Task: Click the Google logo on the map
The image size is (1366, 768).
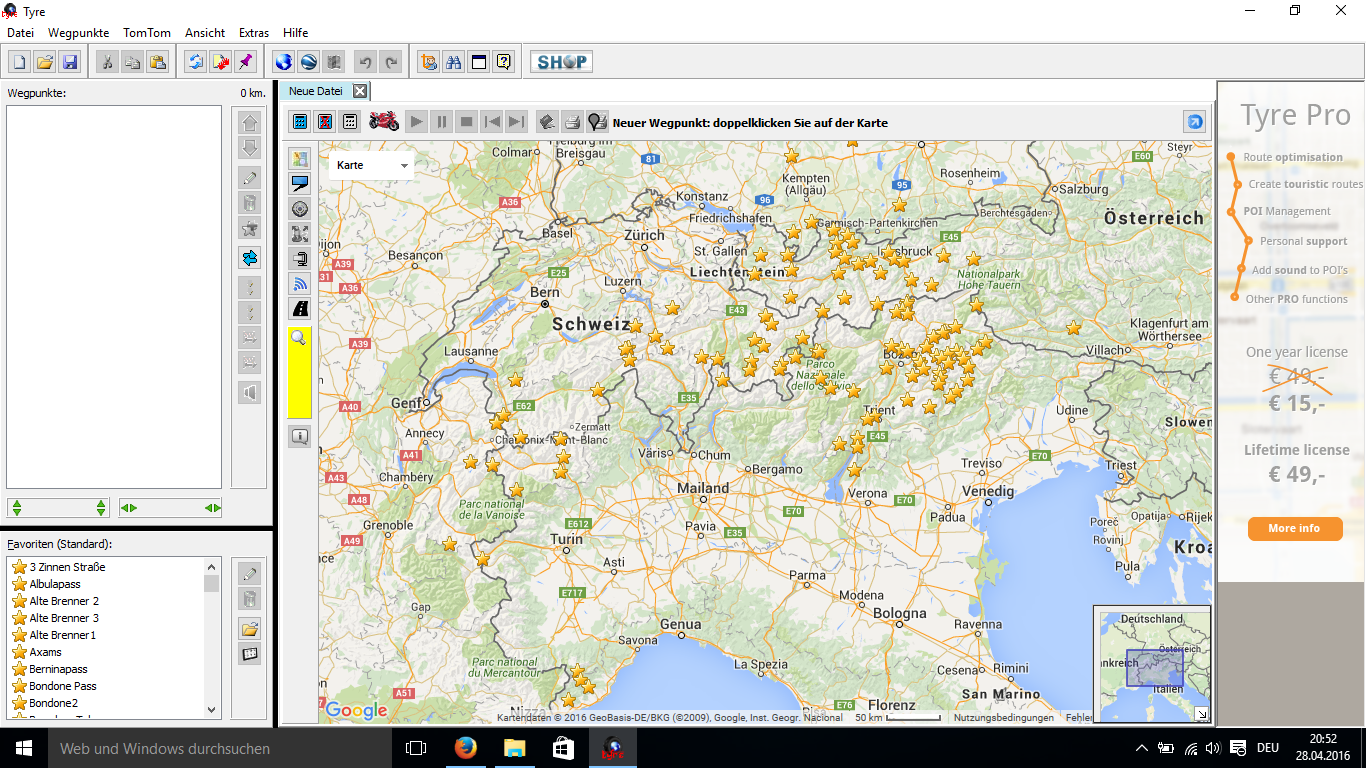Action: [x=356, y=710]
